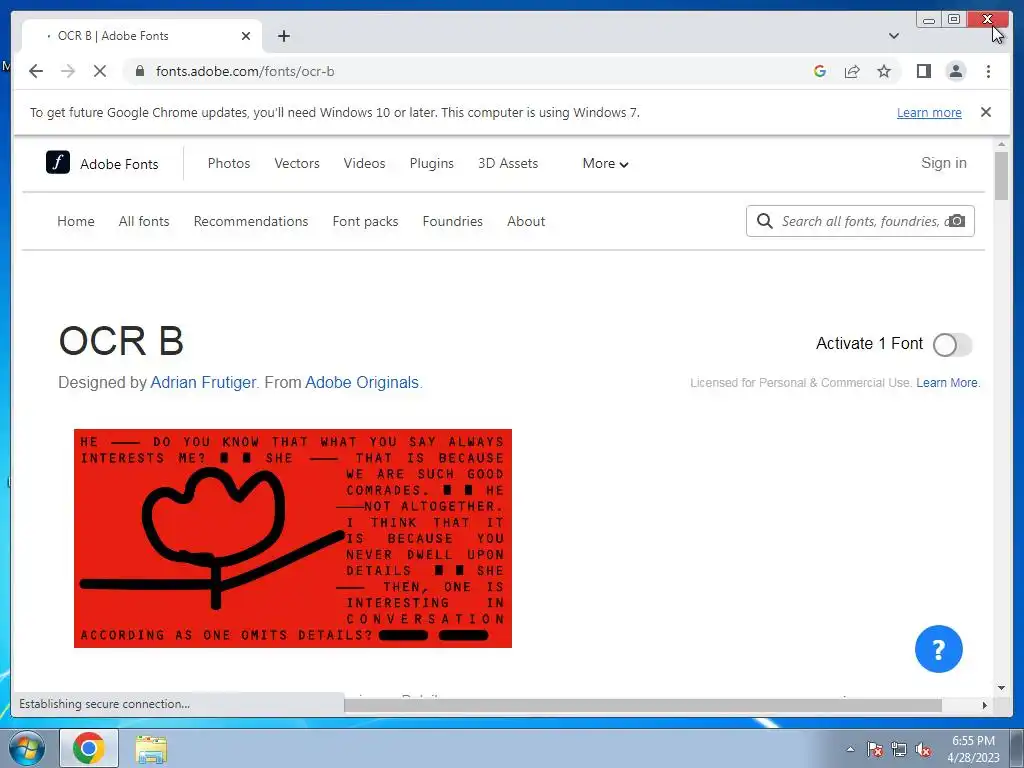Viewport: 1024px width, 768px height.
Task: Open Chrome's three-dot menu
Action: [988, 71]
